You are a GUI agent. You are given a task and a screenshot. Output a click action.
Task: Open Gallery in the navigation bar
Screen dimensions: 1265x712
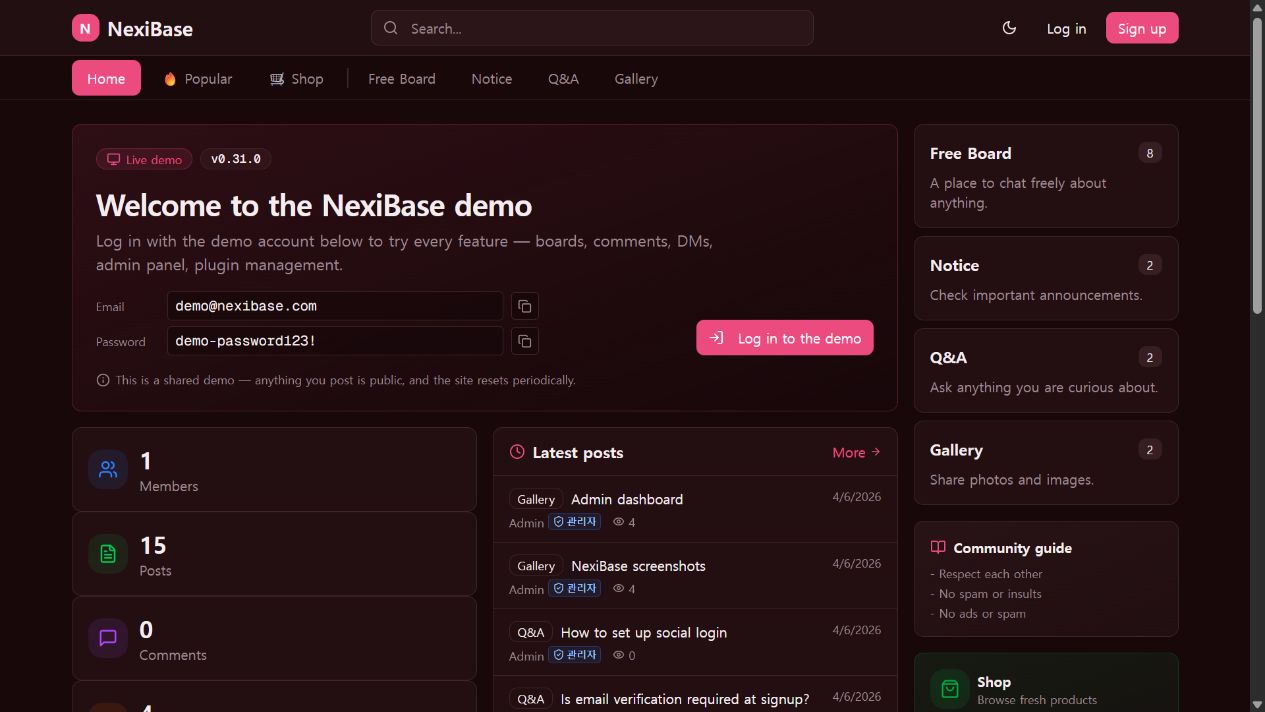point(636,79)
